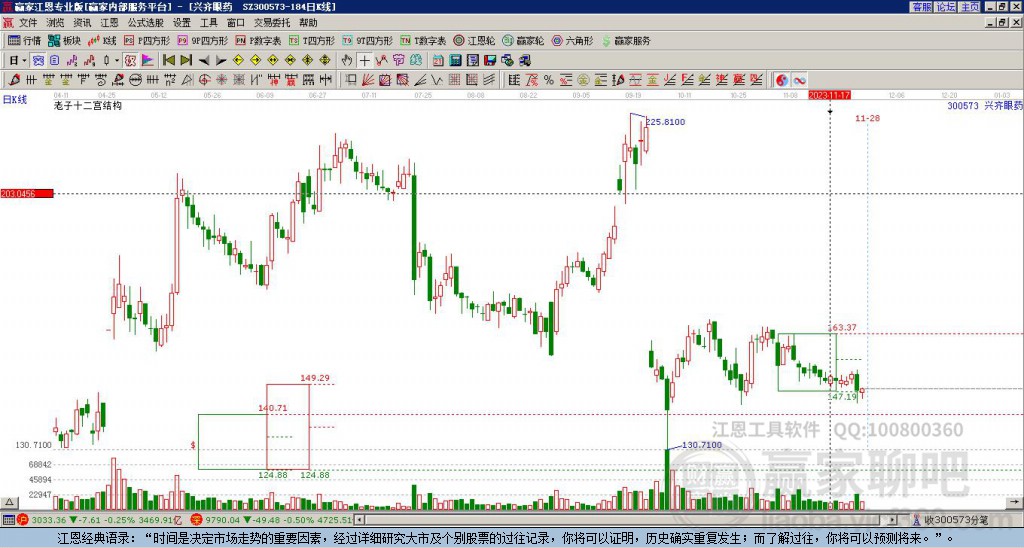Open the 交易委托 menu
The height and width of the screenshot is (548, 1024).
click(x=272, y=23)
